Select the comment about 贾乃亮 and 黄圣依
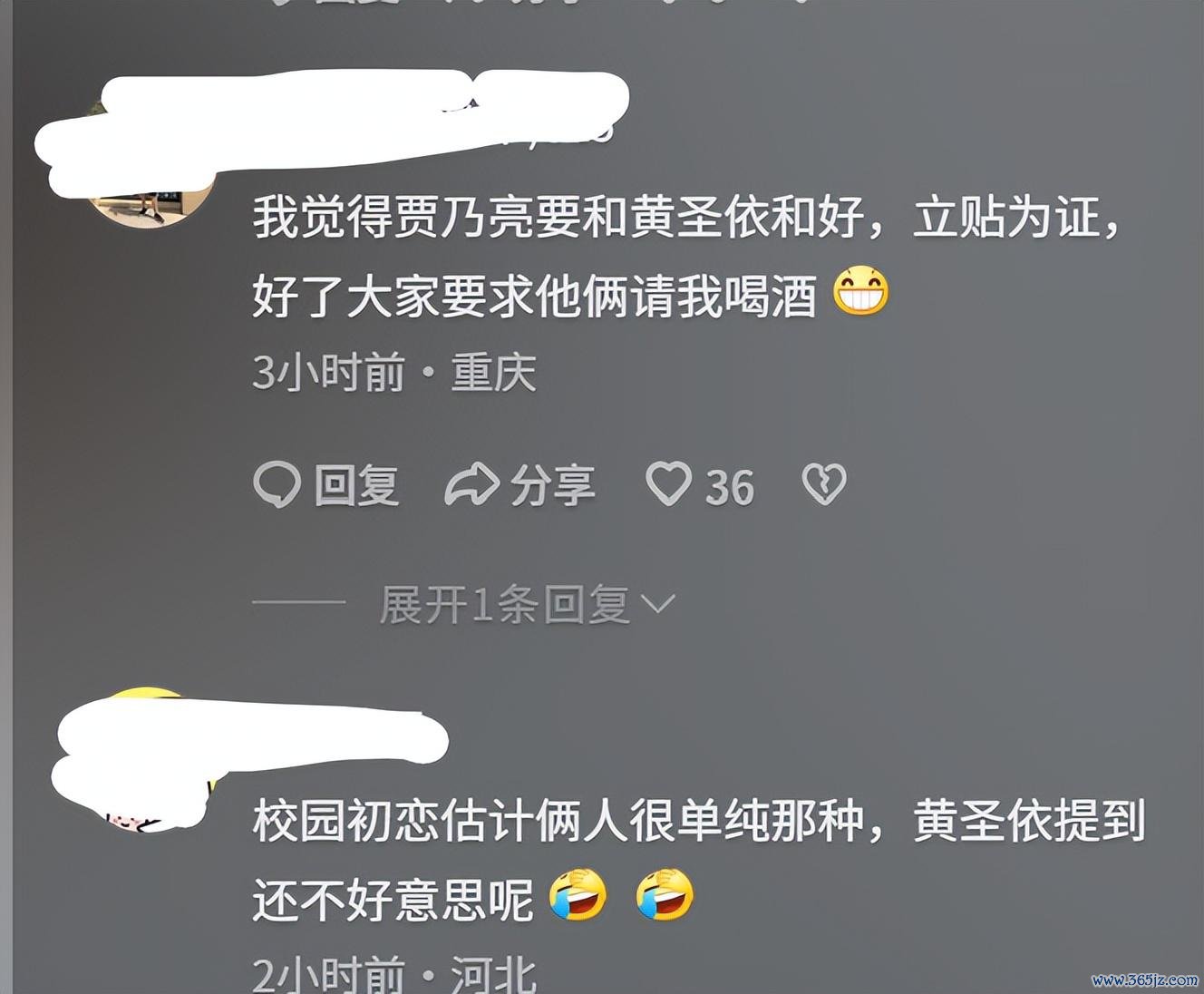 point(687,257)
